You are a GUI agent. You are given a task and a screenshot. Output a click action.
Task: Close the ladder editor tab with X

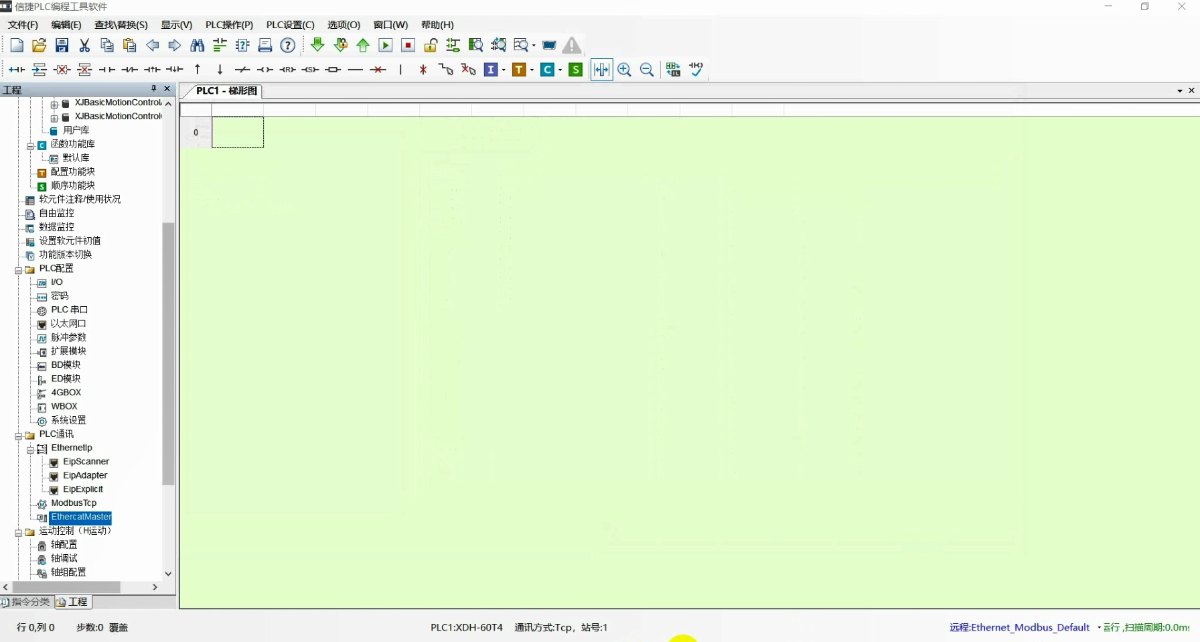pos(1192,91)
